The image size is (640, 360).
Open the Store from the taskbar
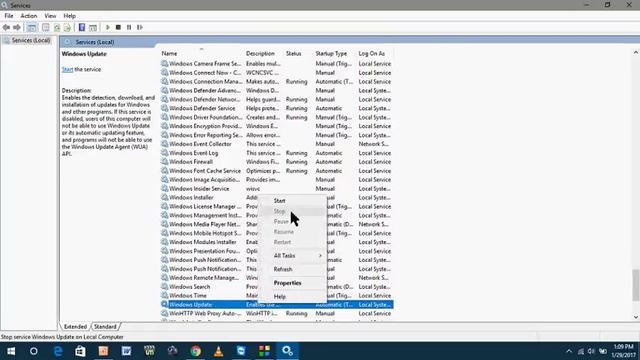[x=80, y=351]
